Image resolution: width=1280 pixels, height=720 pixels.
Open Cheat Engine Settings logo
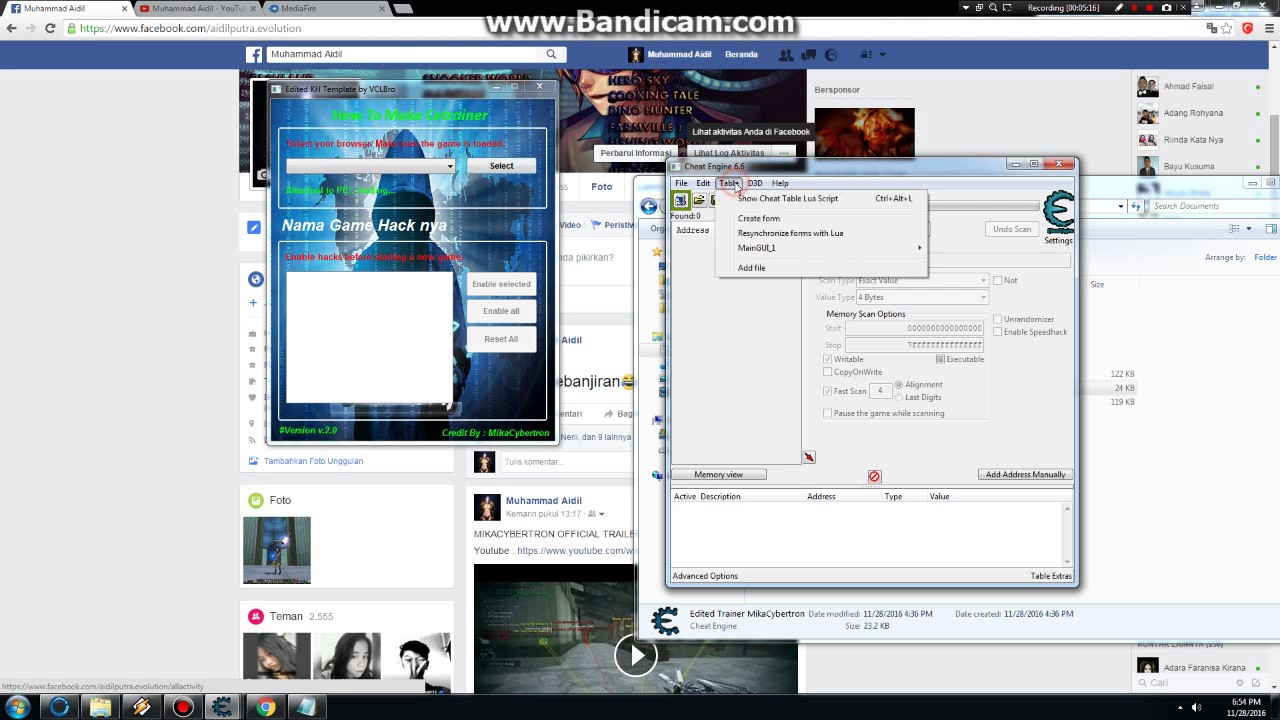[1058, 214]
